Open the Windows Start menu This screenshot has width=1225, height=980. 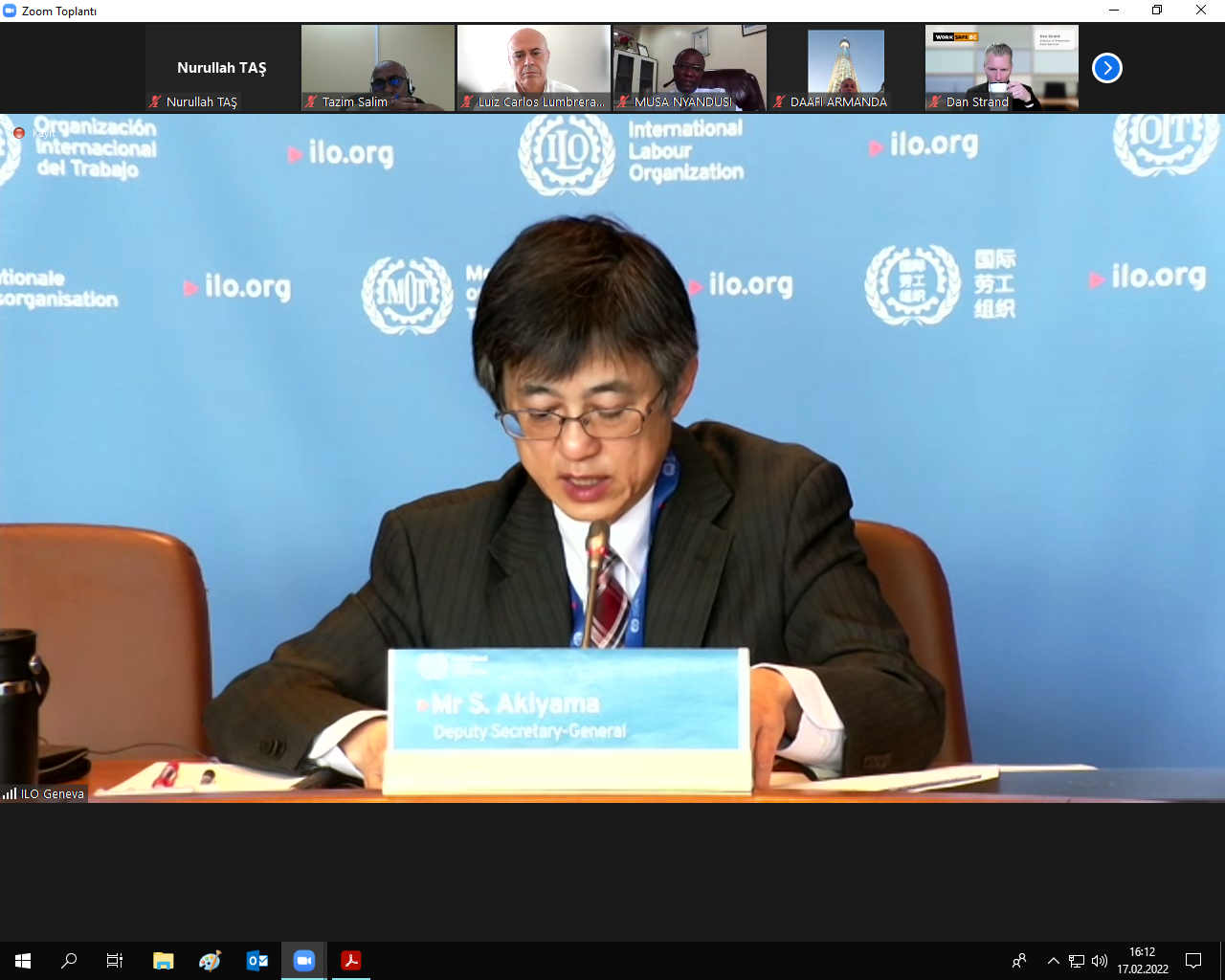point(23,961)
